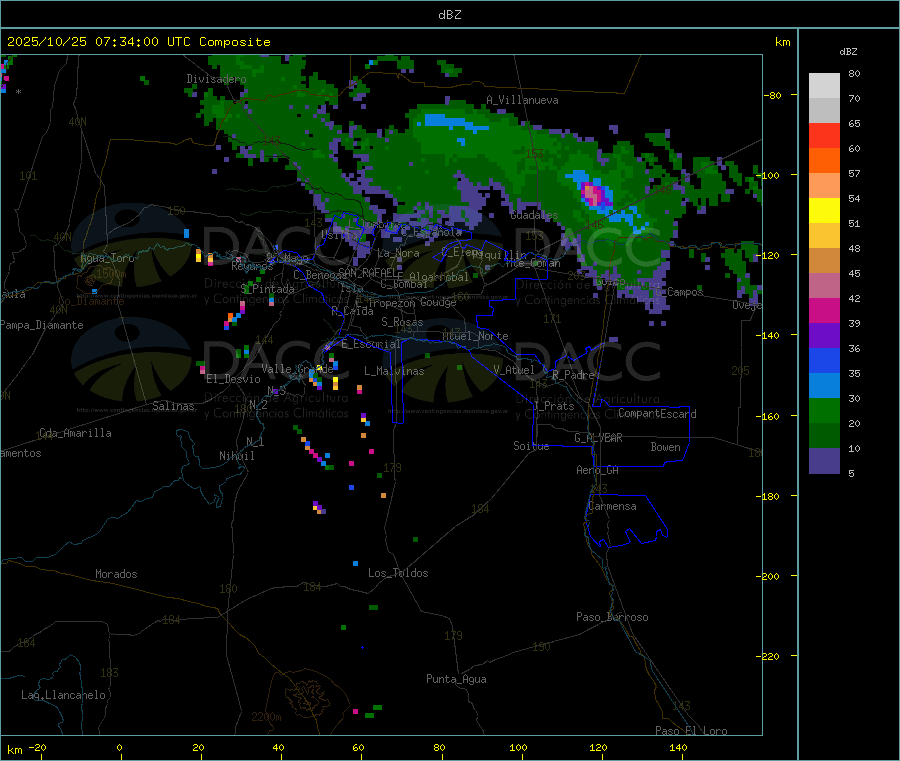The height and width of the screenshot is (761, 900).
Task: Select the 5 dBZ purple color swatch
Action: [x=824, y=461]
